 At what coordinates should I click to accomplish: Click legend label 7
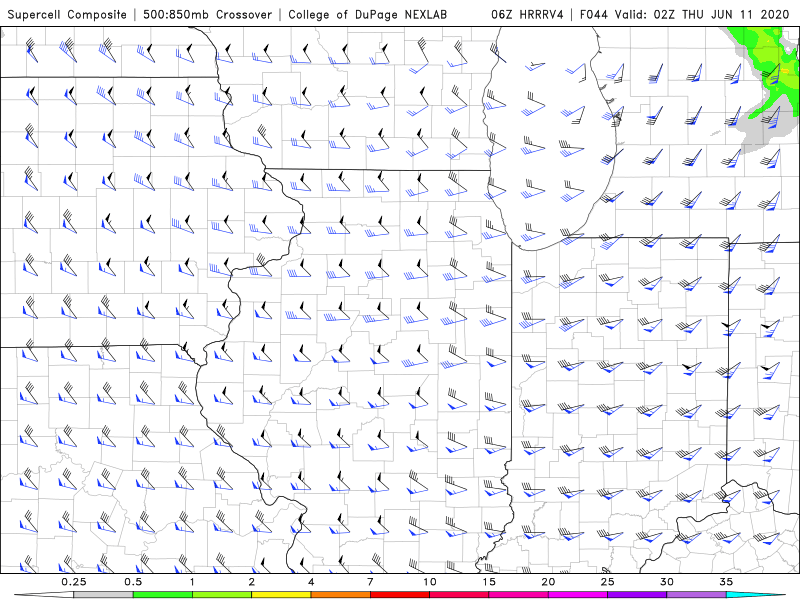click(x=370, y=582)
